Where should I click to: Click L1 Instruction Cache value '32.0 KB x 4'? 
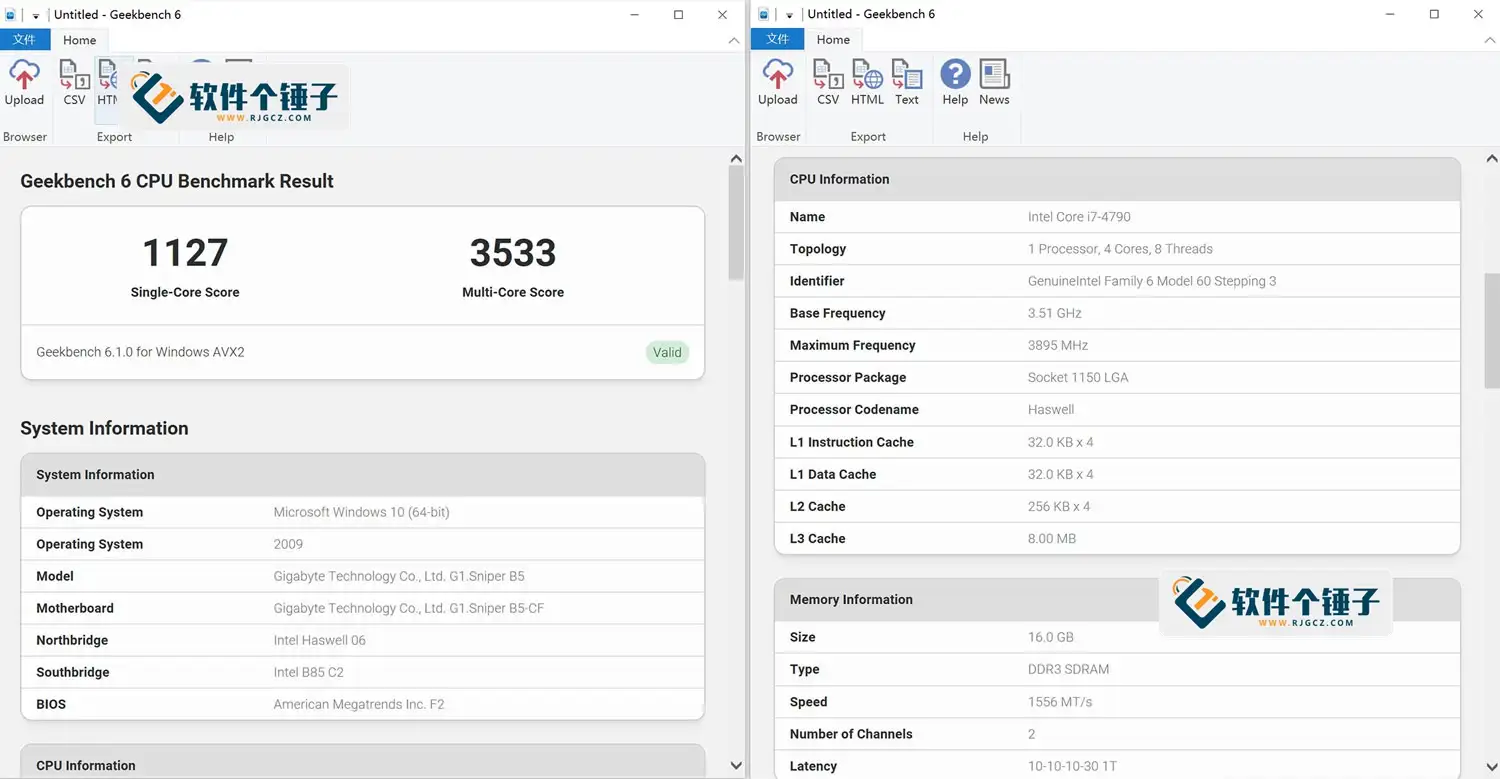click(x=1061, y=442)
